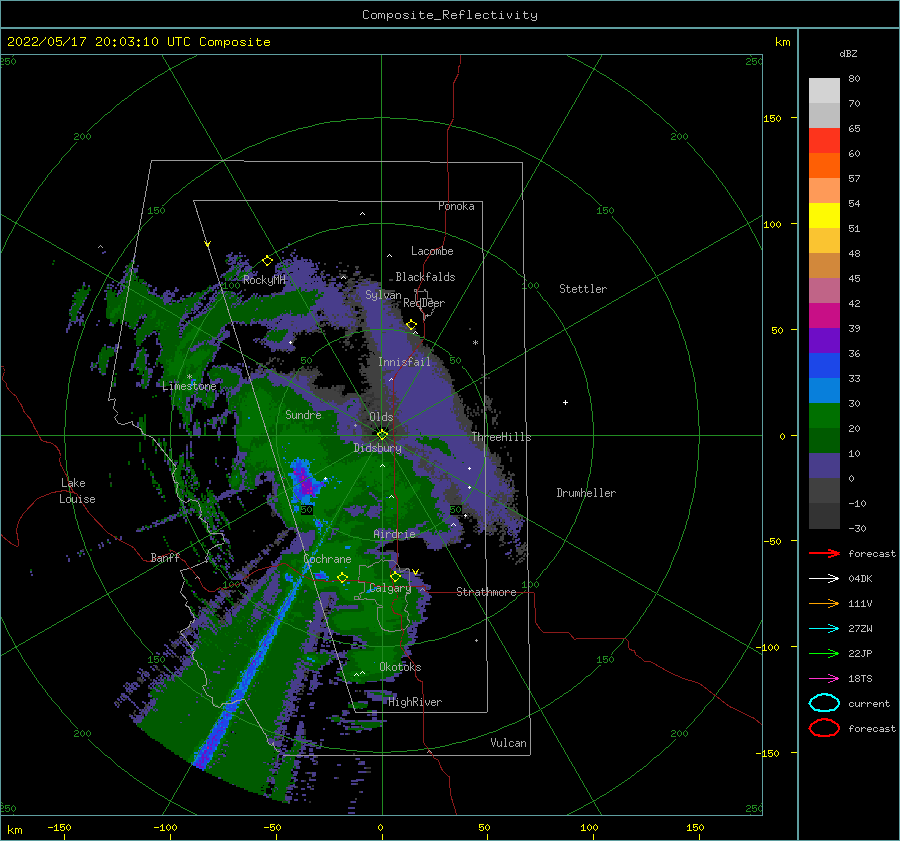Click the Blackfalds town label
Image resolution: width=900 pixels, height=841 pixels.
[425, 277]
